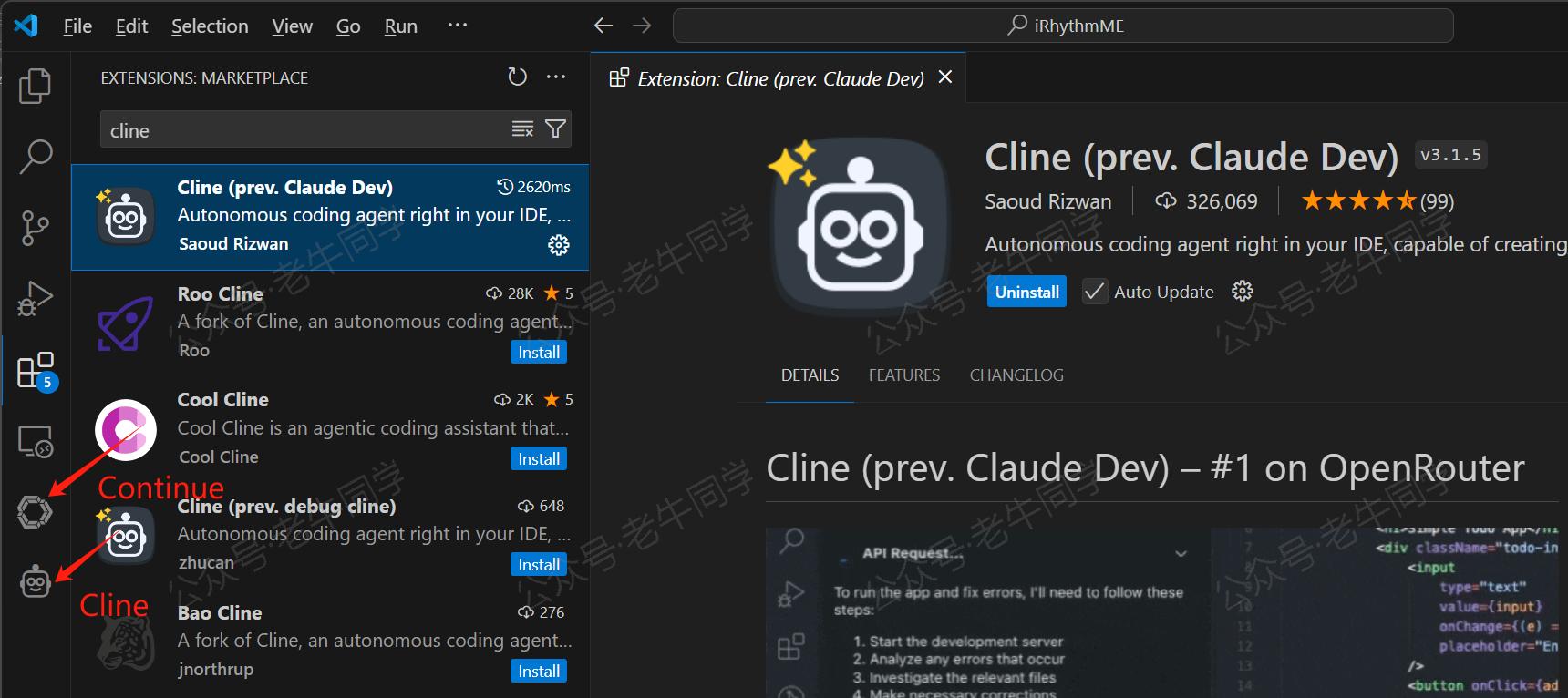Open publisher Saoud Rizwan link
Image resolution: width=1568 pixels, height=698 pixels.
[1047, 201]
